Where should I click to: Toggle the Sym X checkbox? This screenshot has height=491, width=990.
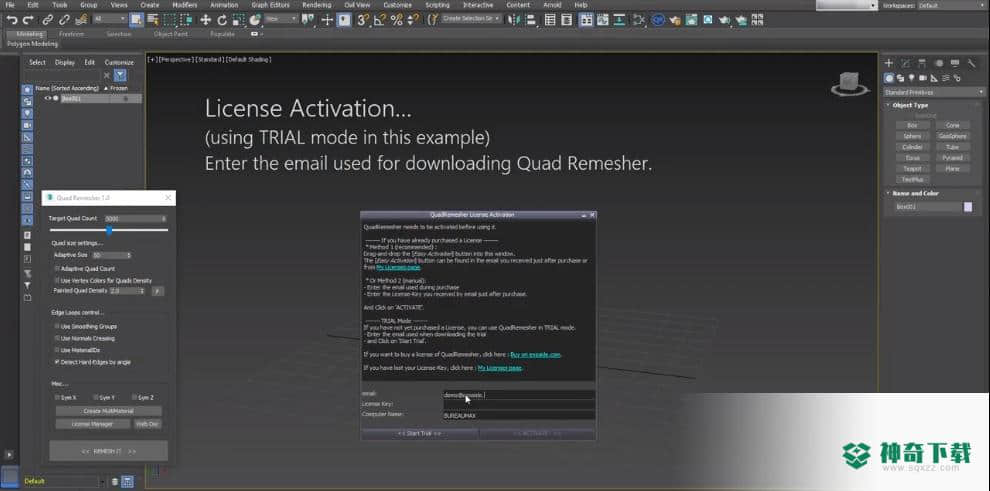57,398
